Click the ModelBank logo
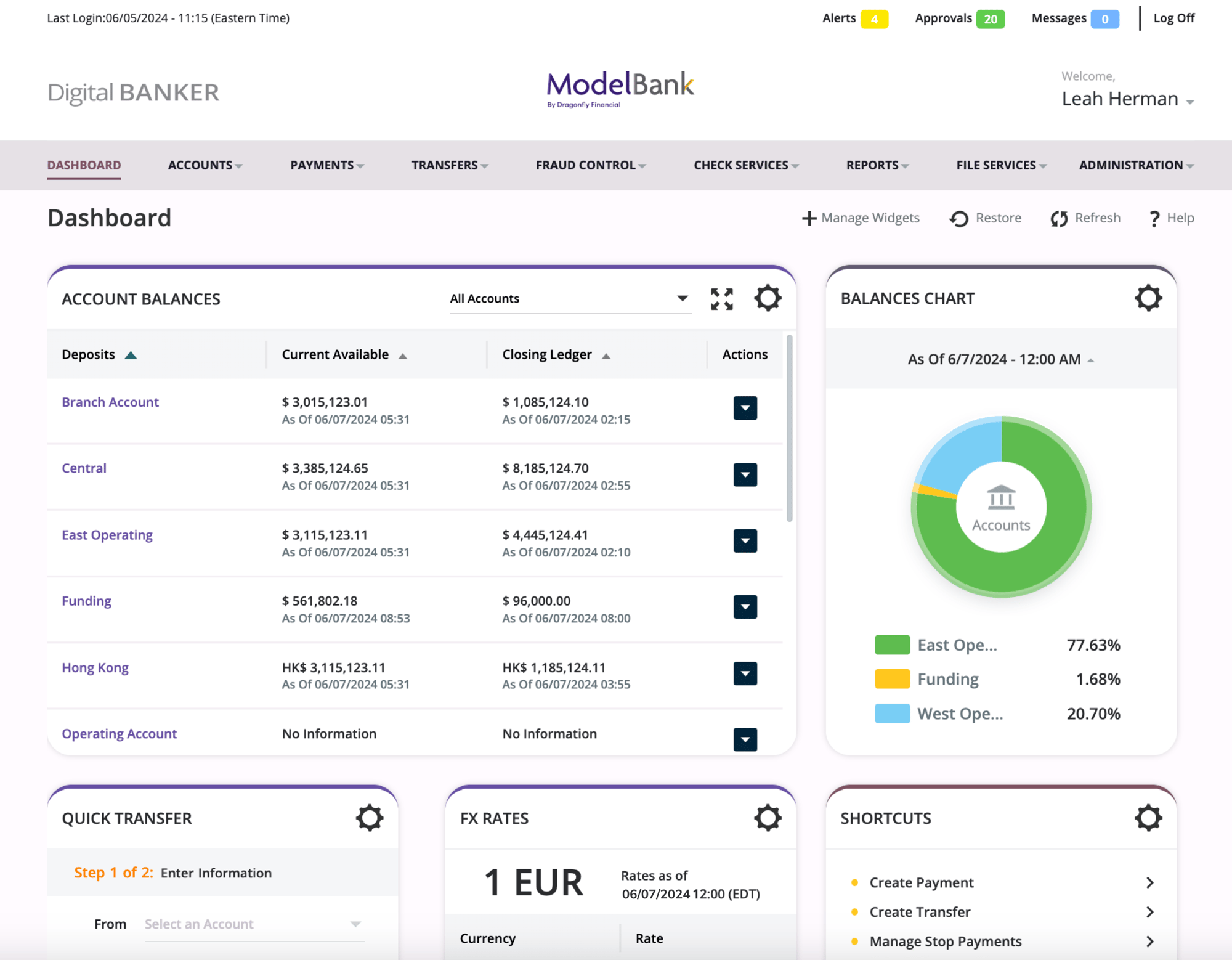Image resolution: width=1232 pixels, height=960 pixels. tap(620, 89)
